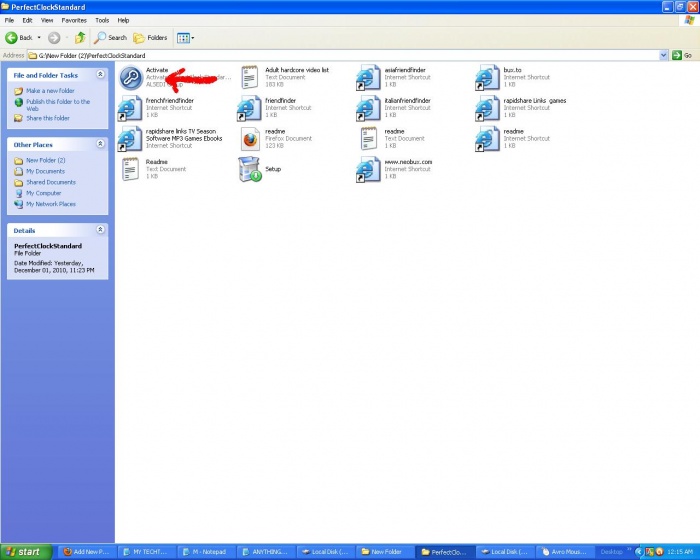Go up one folder level
This screenshot has width=700, height=560.
point(80,38)
